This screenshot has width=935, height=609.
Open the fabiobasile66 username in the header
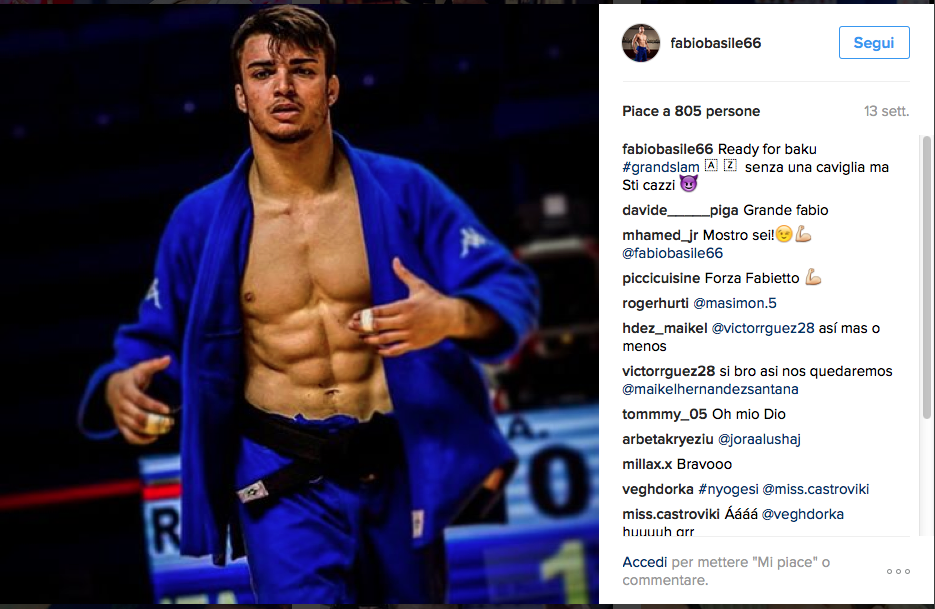pyautogui.click(x=716, y=43)
